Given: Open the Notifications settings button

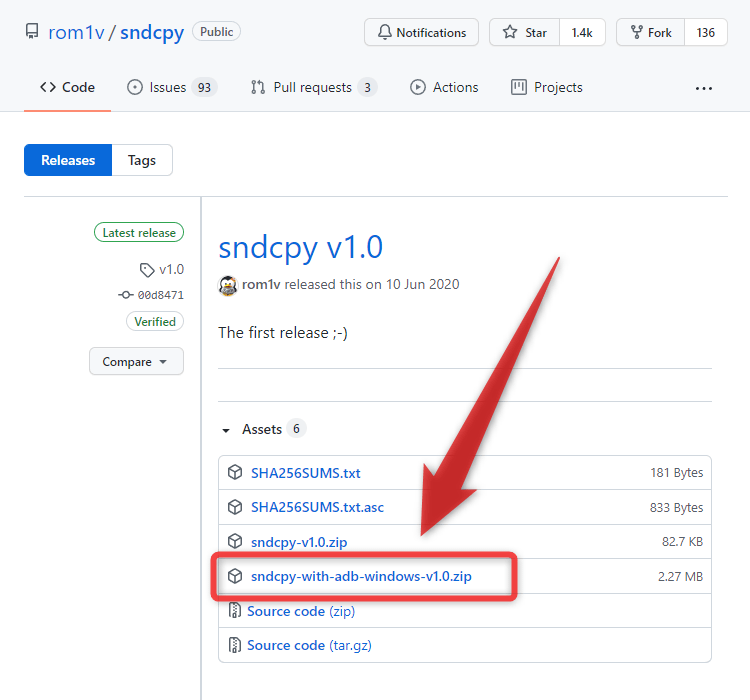Looking at the screenshot, I should 421,33.
